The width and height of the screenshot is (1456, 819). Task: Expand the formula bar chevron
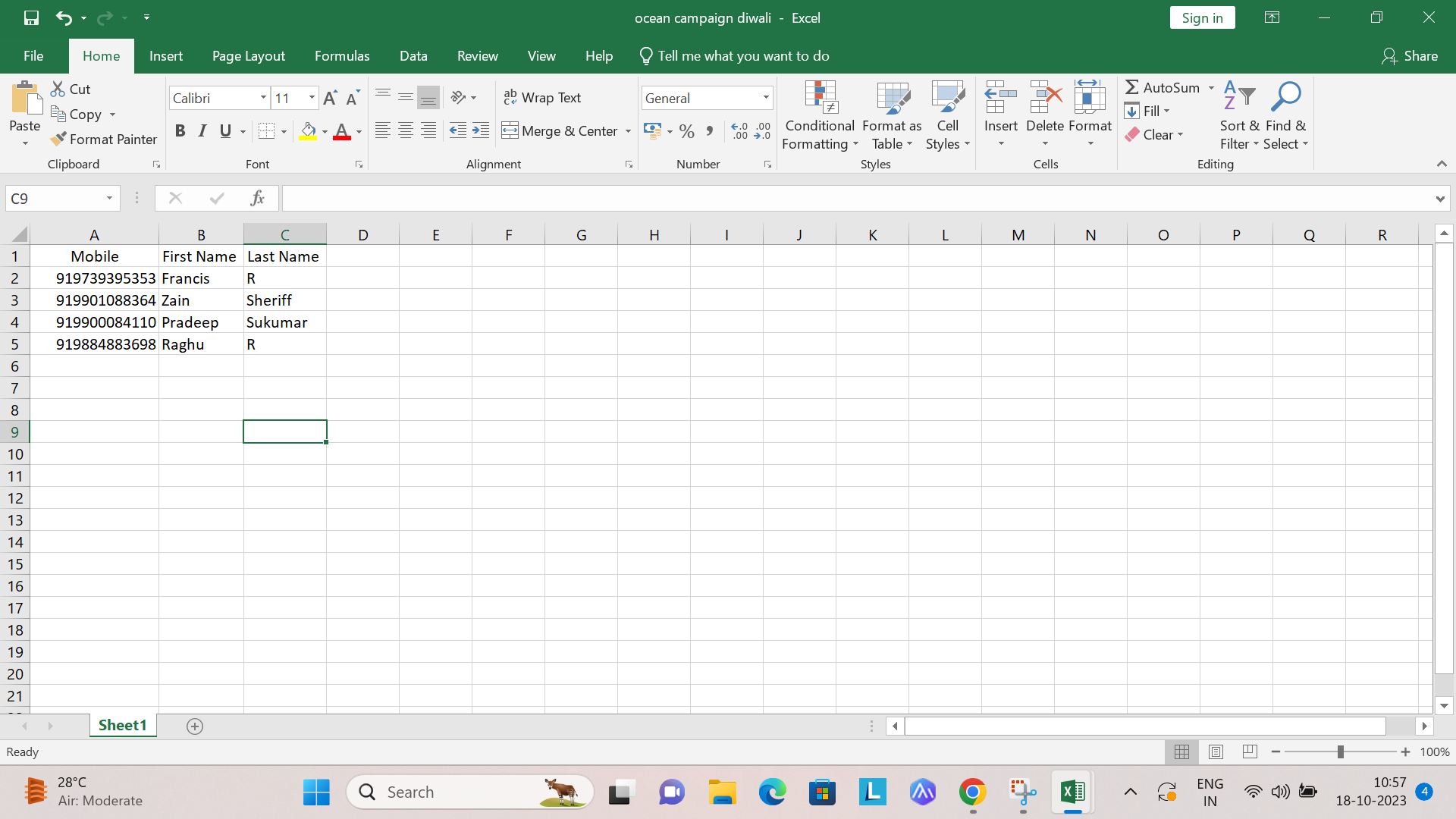click(x=1440, y=199)
